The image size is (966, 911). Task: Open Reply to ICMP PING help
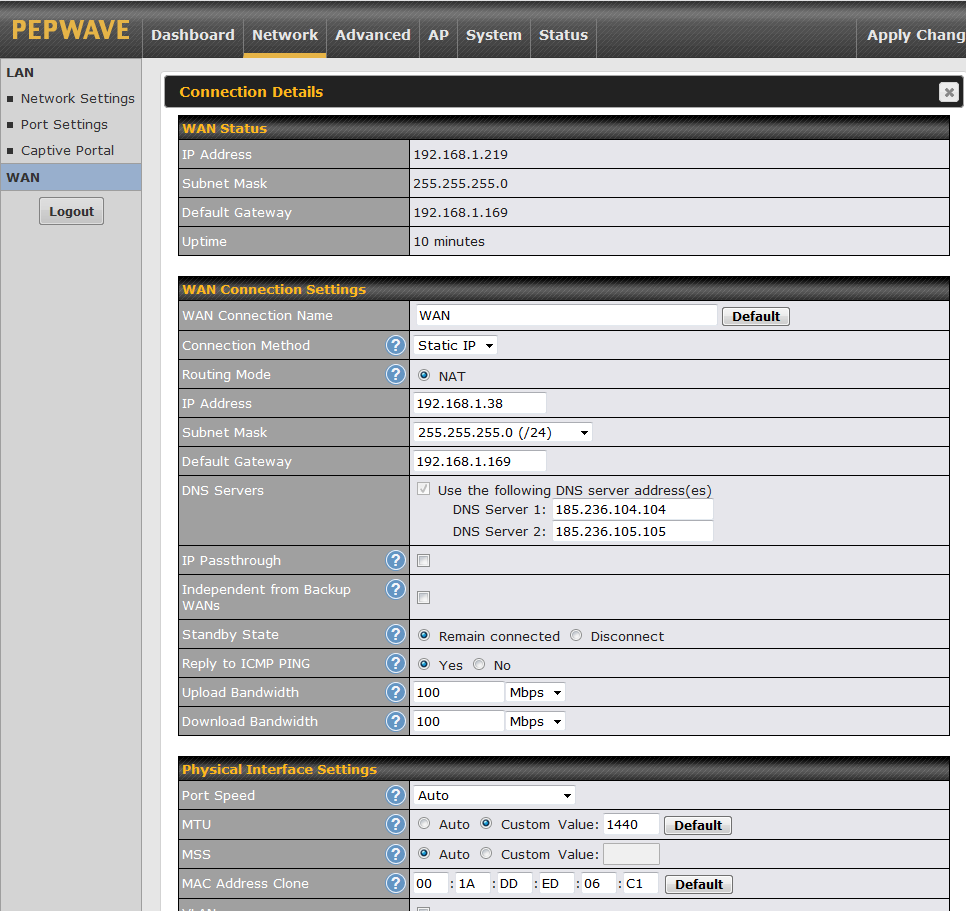(395, 663)
